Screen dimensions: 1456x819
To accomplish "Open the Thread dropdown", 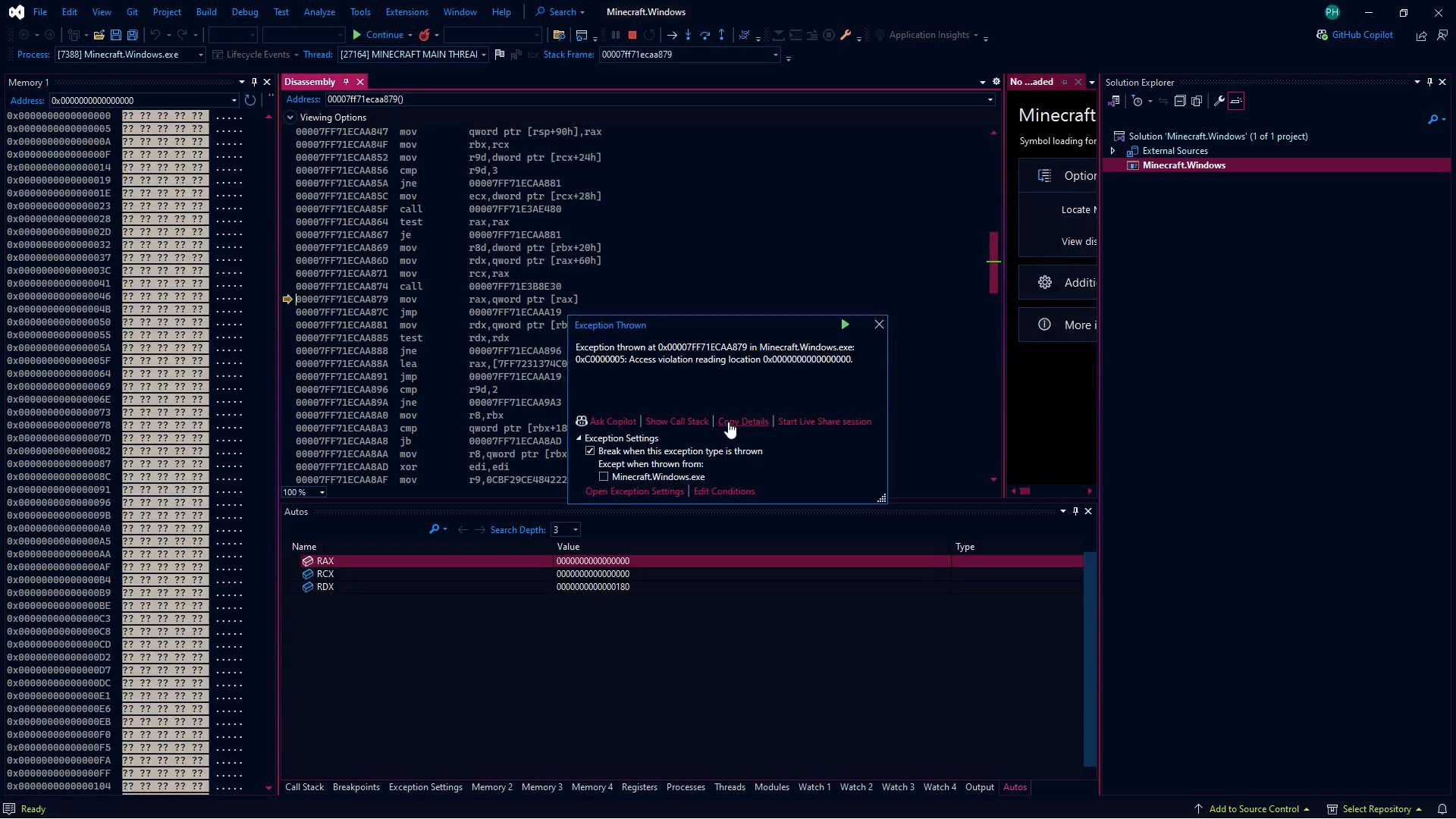I will tap(483, 55).
